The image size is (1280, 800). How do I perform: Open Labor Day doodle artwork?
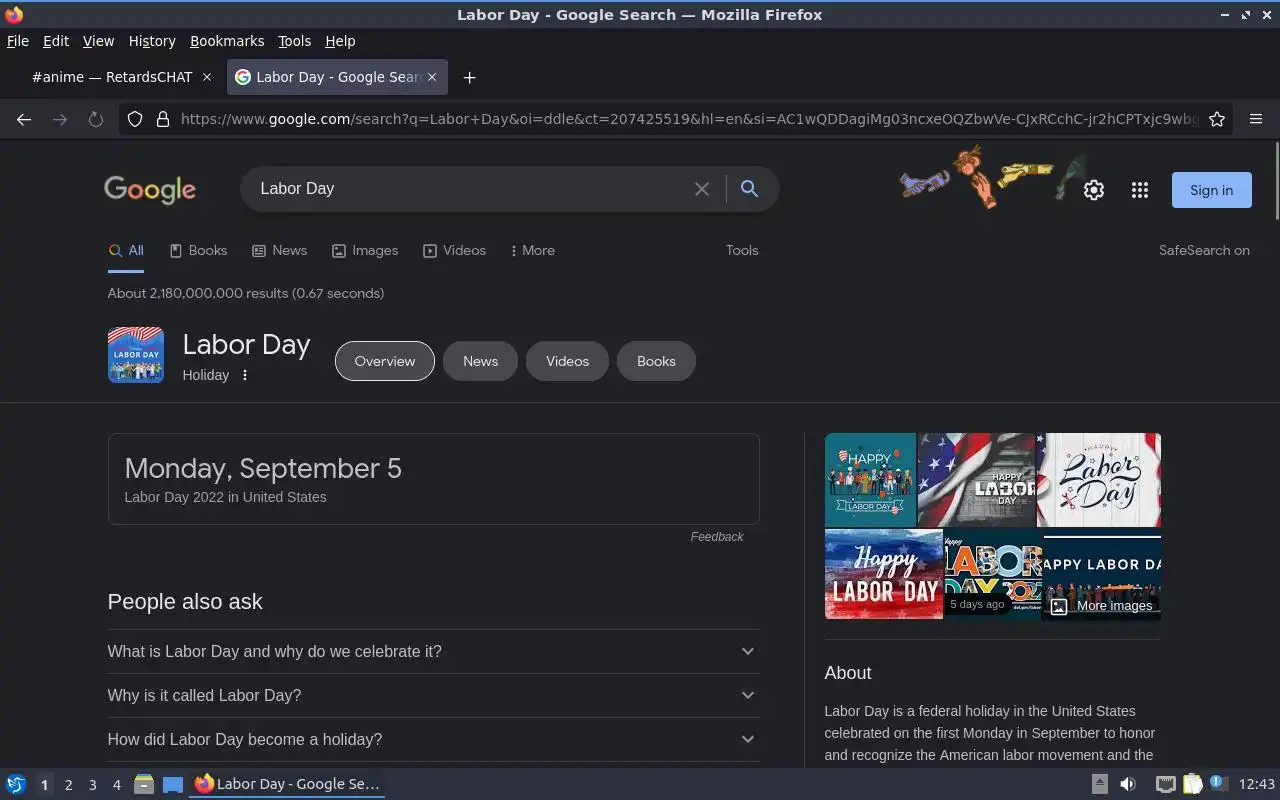(x=992, y=176)
